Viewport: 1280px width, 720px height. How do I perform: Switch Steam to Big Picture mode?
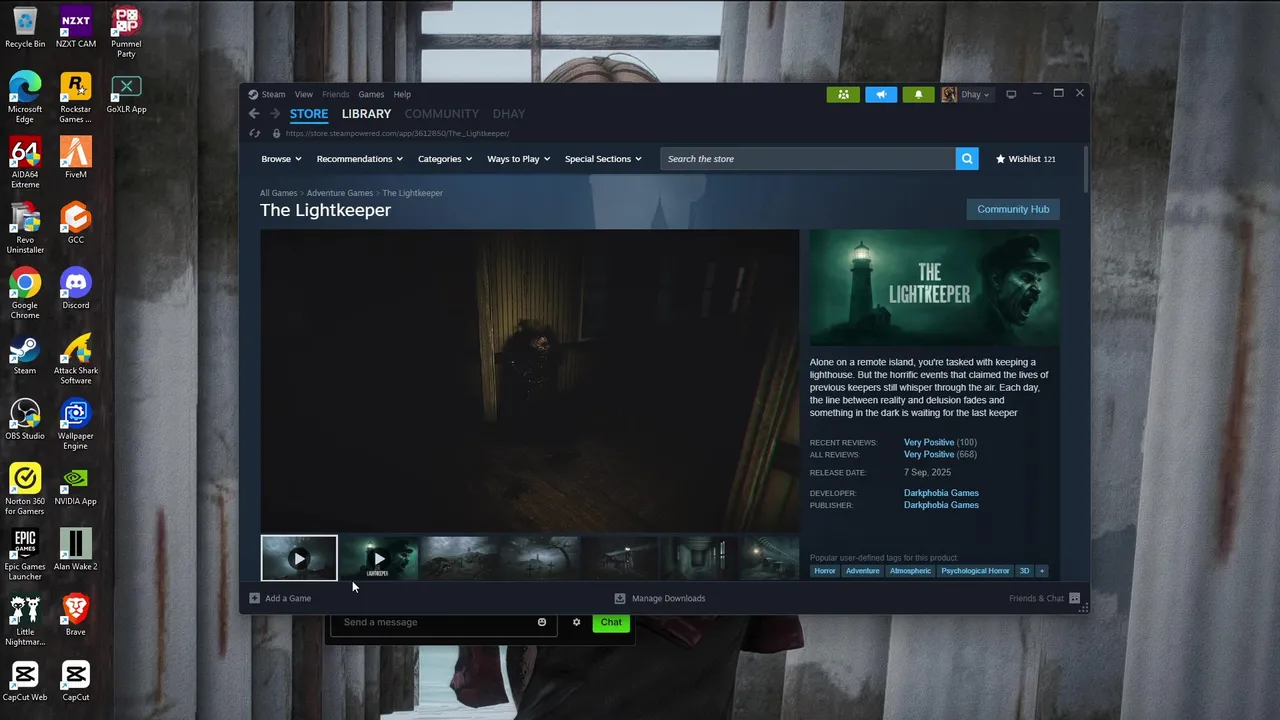tap(1011, 94)
